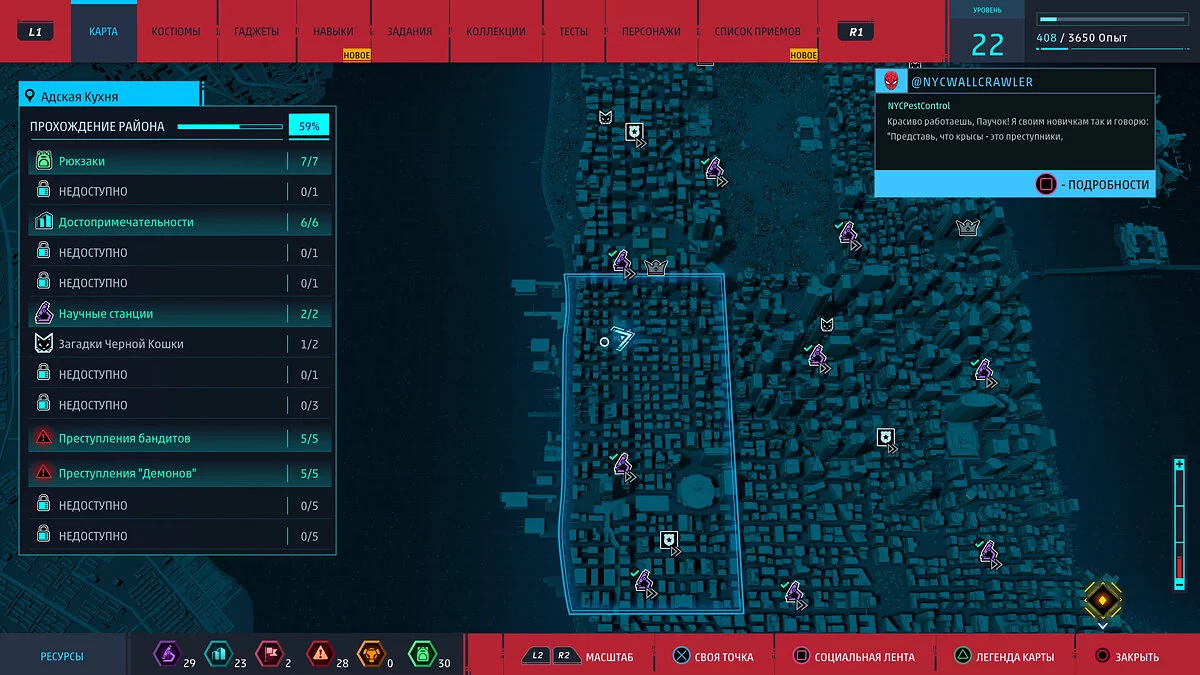Open the СПИСОК ПРИЕМОВ tab
This screenshot has width=1200, height=675.
click(758, 31)
